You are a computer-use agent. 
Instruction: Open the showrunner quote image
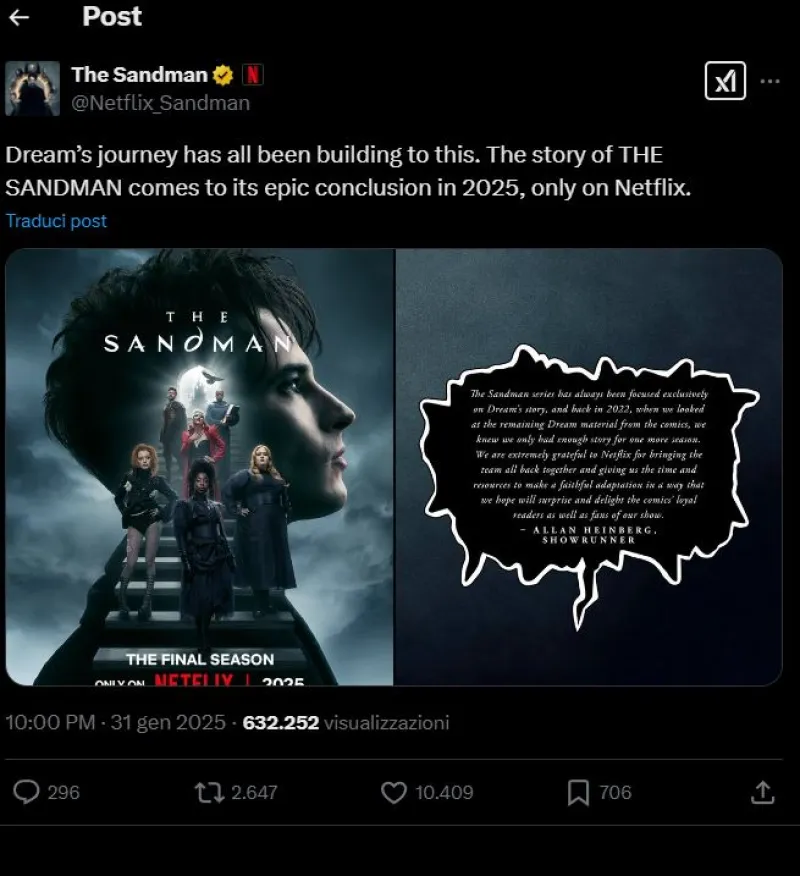[x=589, y=467]
